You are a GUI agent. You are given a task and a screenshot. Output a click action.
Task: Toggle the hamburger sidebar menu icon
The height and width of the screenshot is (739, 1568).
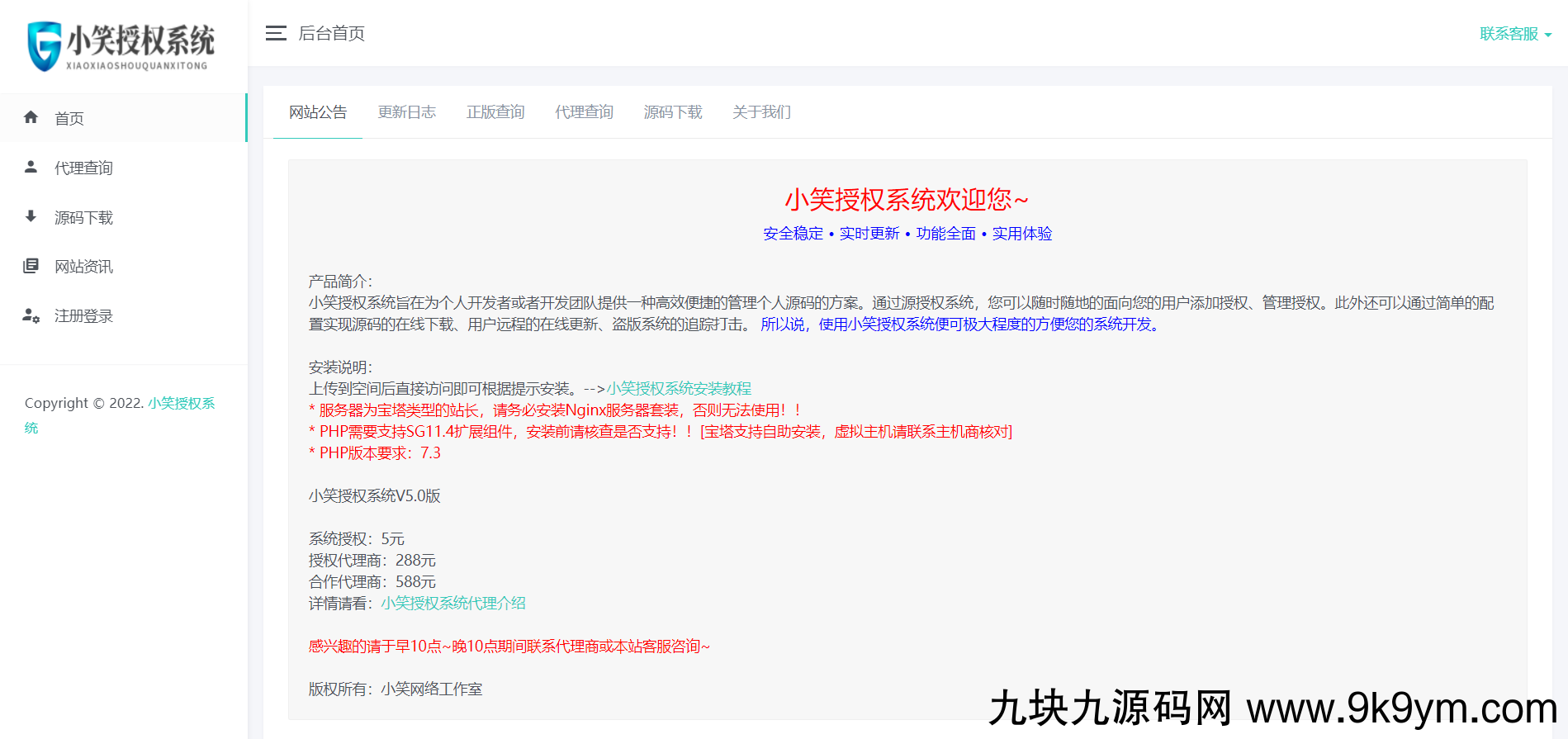click(276, 33)
